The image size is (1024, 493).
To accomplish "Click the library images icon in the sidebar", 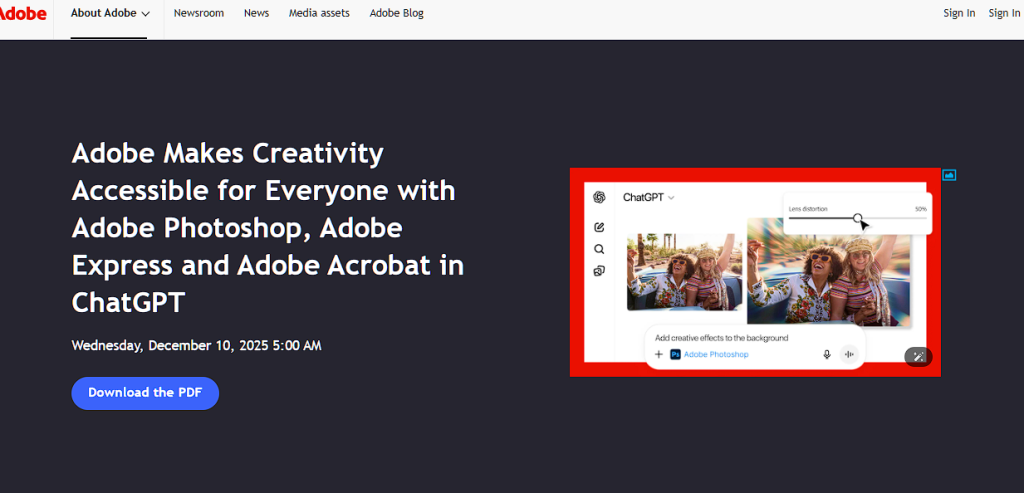I will (x=599, y=271).
